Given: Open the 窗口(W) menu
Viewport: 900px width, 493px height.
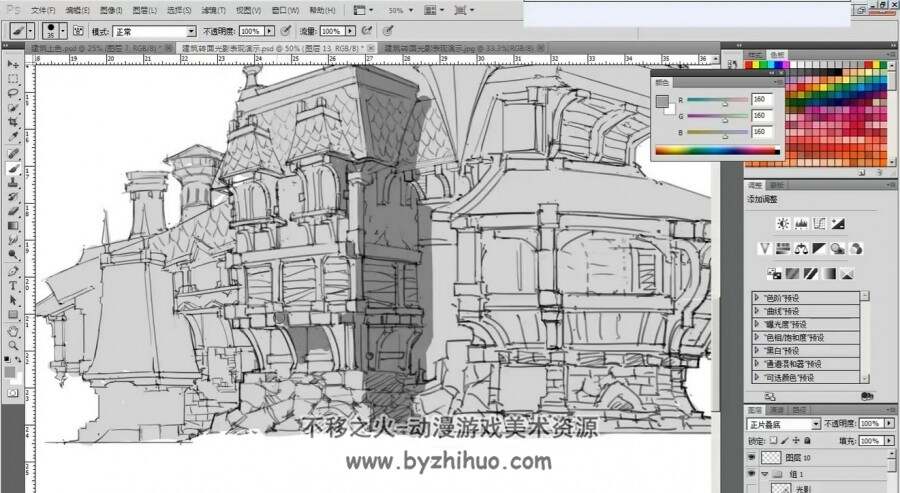Looking at the screenshot, I should click(285, 10).
